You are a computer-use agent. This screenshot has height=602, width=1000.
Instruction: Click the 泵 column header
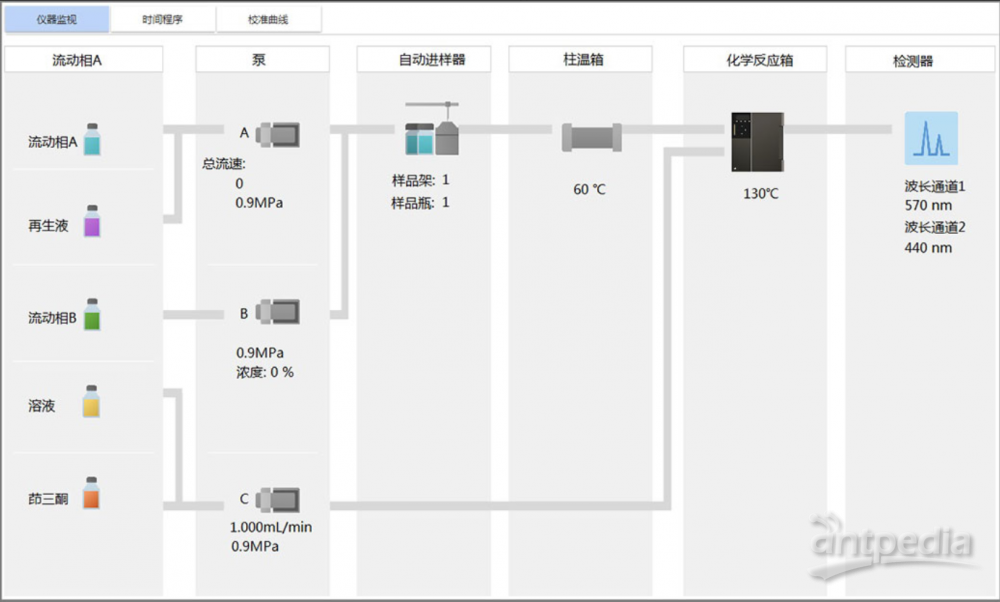click(260, 60)
